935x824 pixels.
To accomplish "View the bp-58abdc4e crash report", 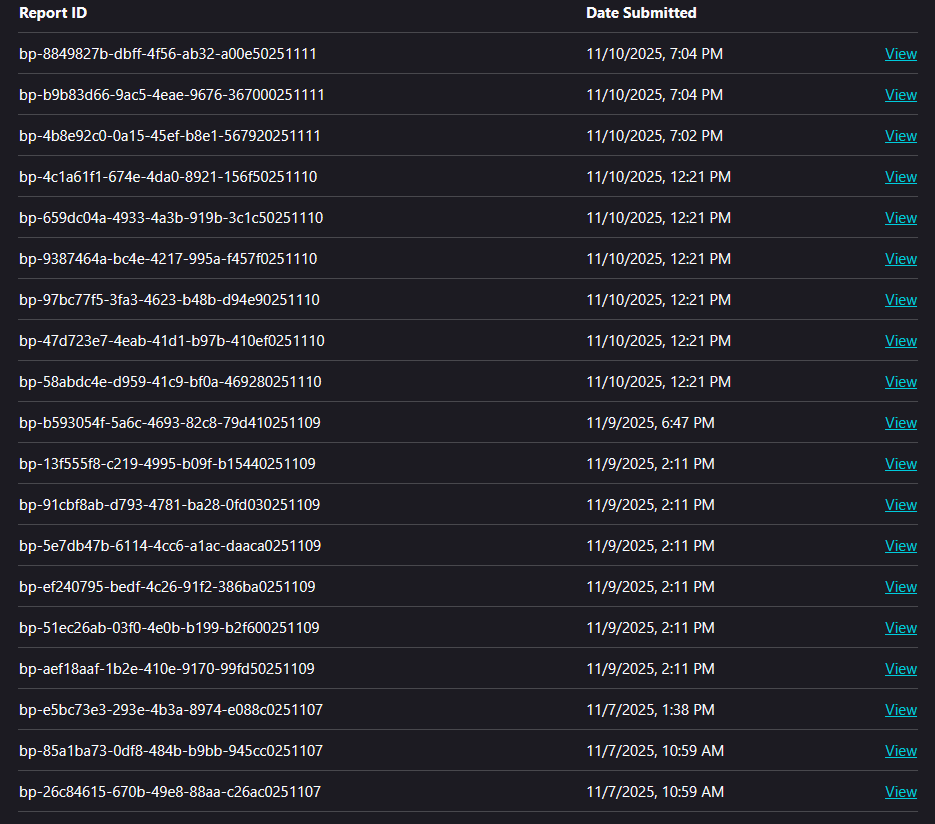I will [x=900, y=382].
